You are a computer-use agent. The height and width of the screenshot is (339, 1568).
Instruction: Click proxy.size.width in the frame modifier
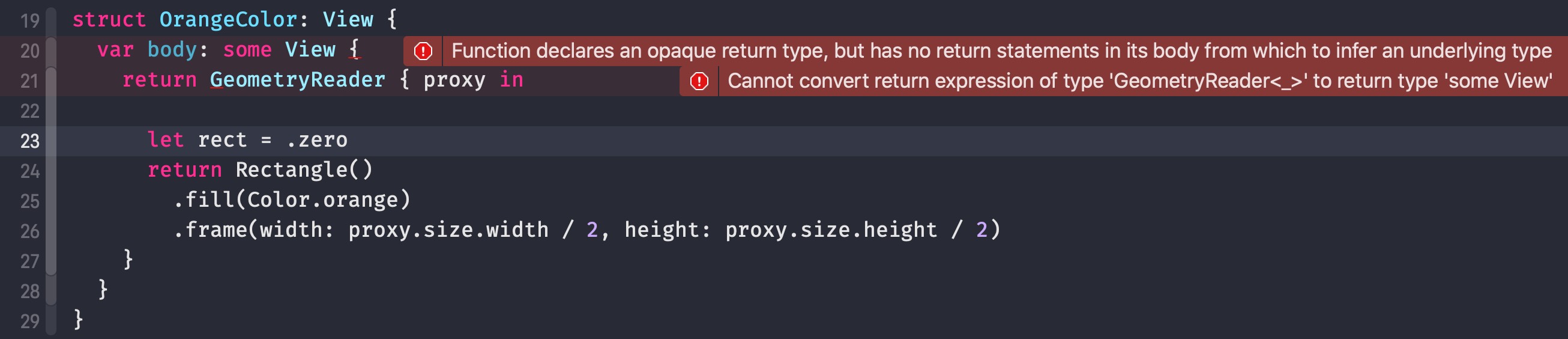[448, 230]
